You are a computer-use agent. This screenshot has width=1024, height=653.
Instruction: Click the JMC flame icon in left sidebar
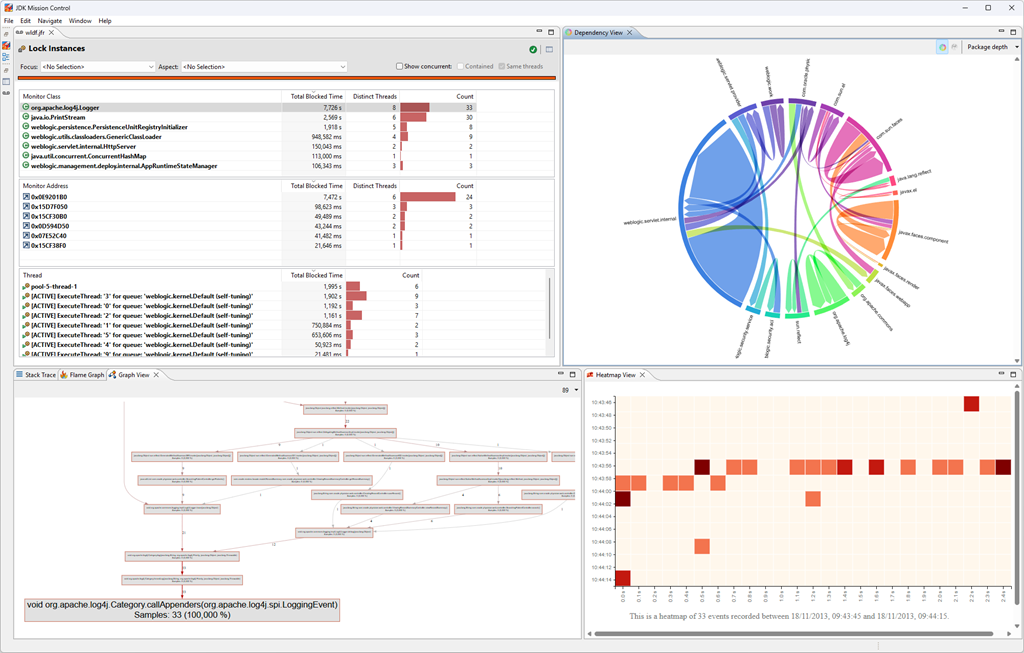[6, 46]
